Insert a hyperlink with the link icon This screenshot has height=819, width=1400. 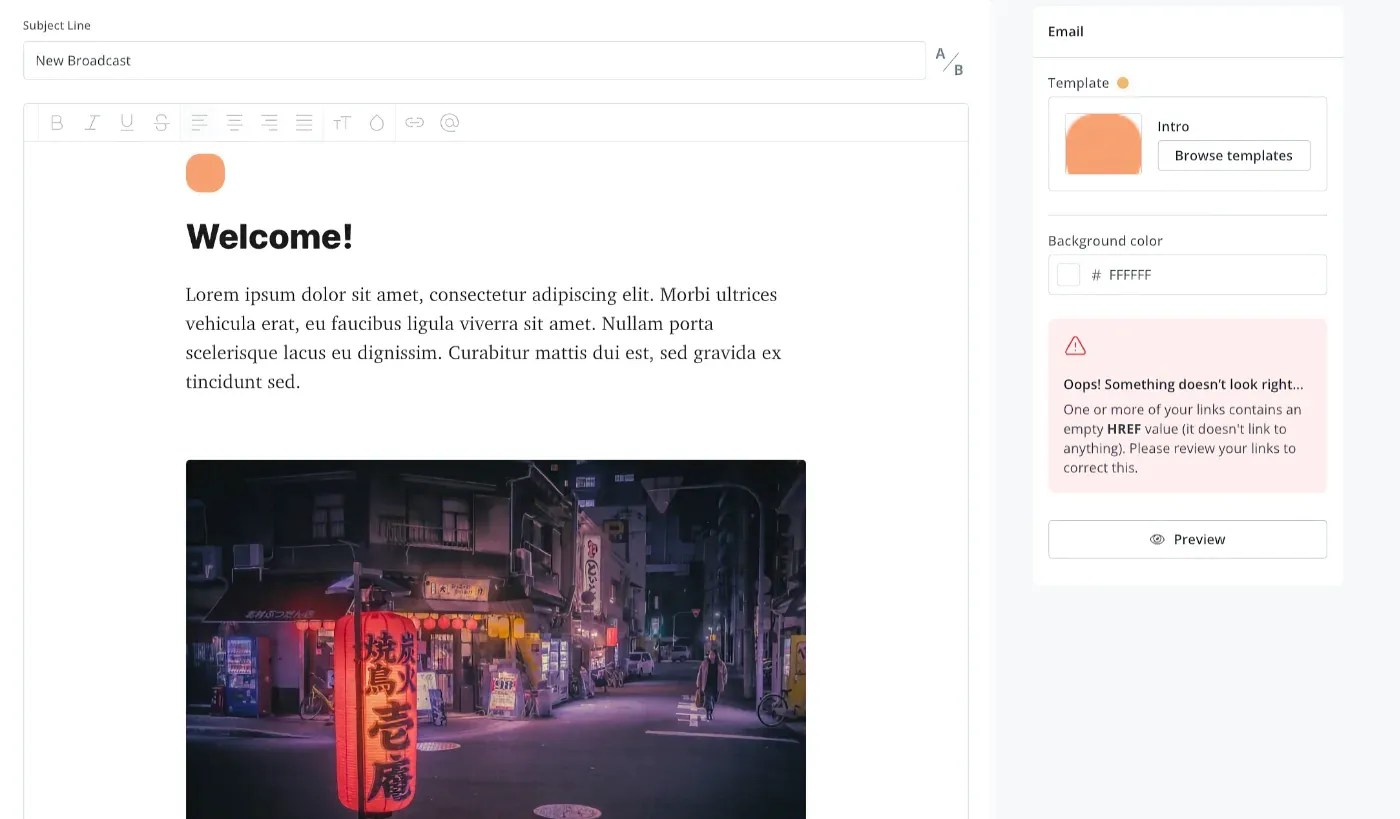click(x=415, y=122)
